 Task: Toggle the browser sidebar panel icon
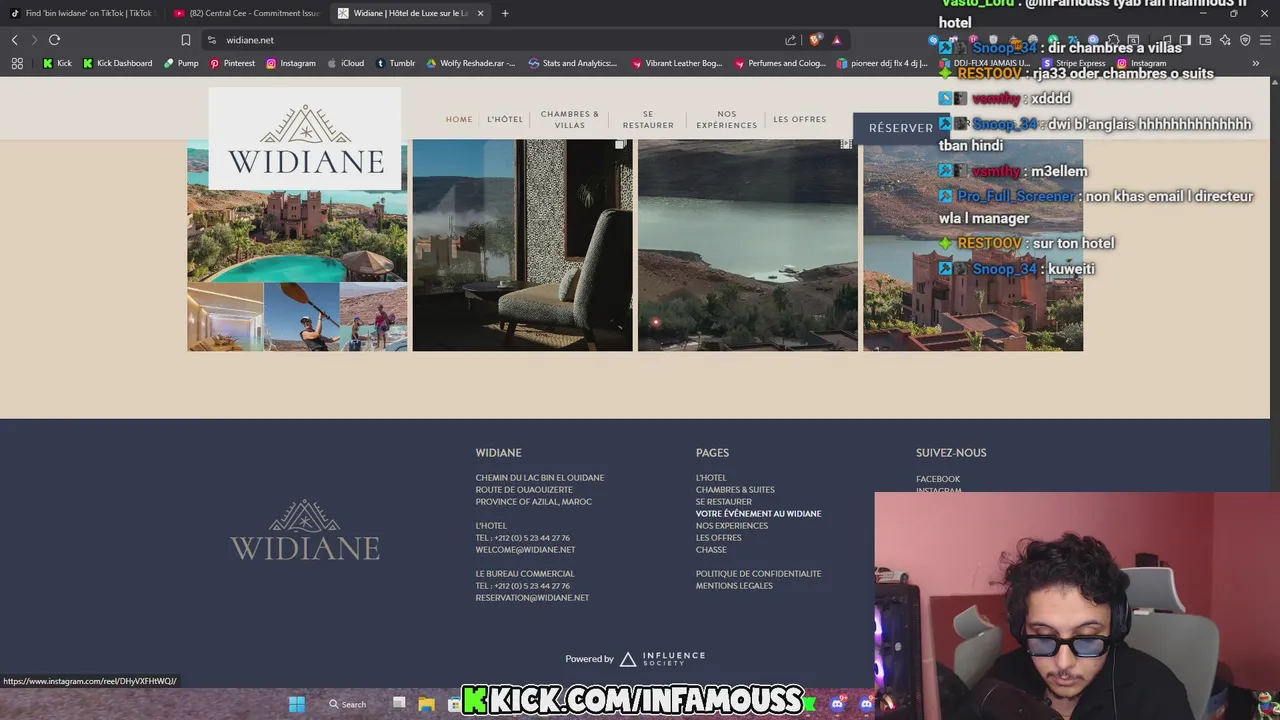pyautogui.click(x=1185, y=40)
